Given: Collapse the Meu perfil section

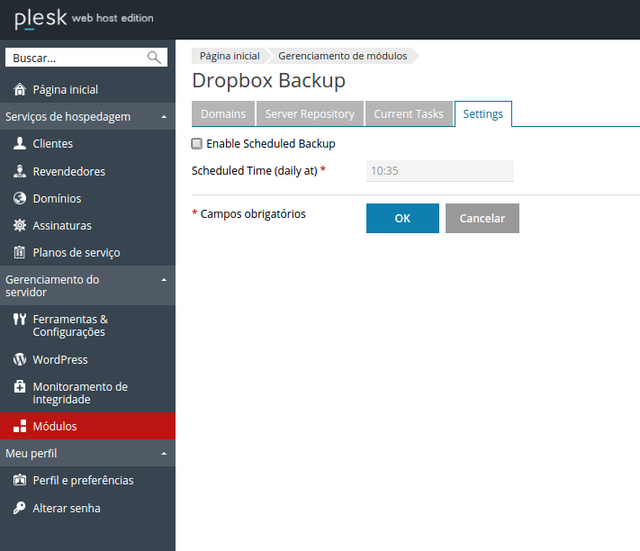Looking at the screenshot, I should coord(164,453).
